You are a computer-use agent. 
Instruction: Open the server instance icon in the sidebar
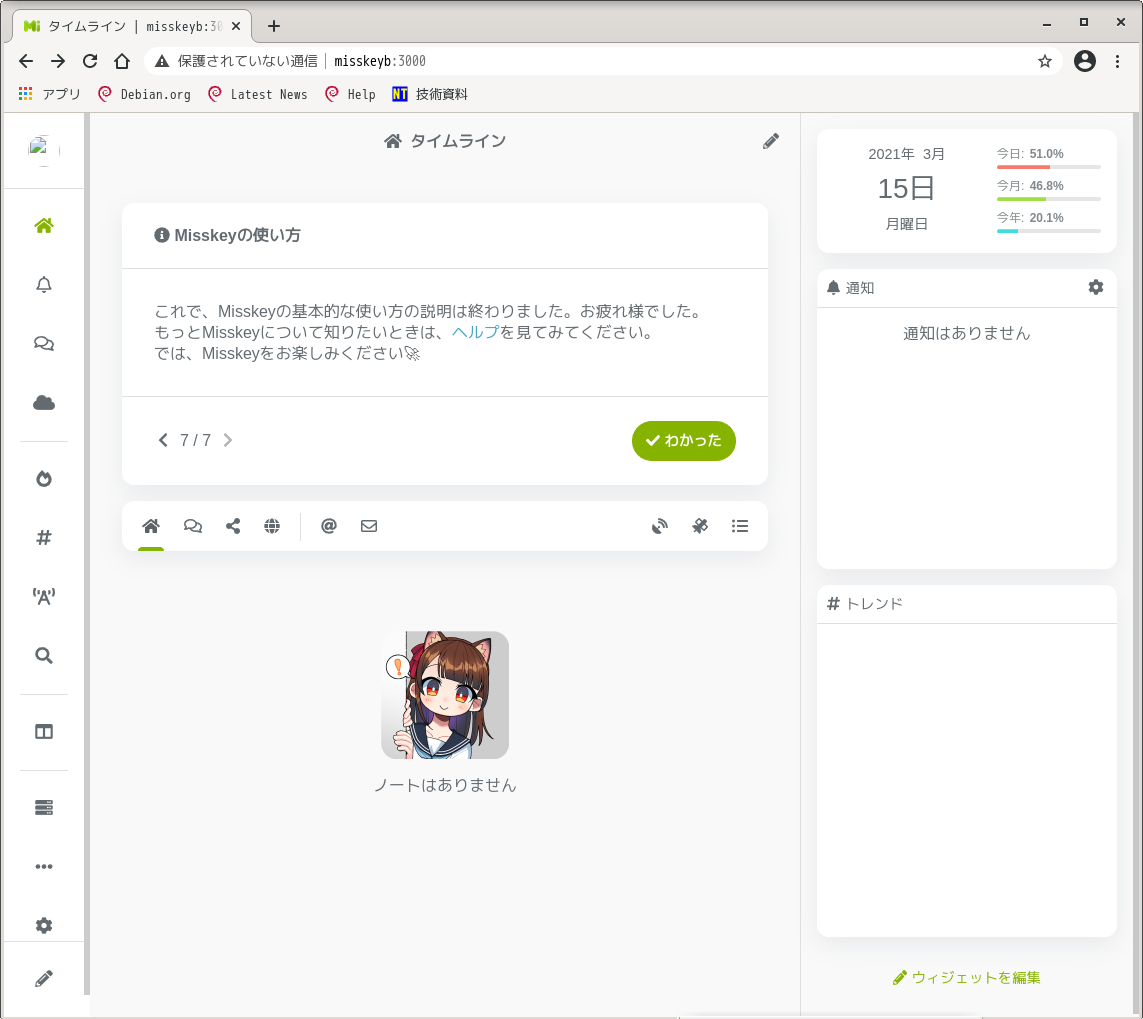[44, 808]
